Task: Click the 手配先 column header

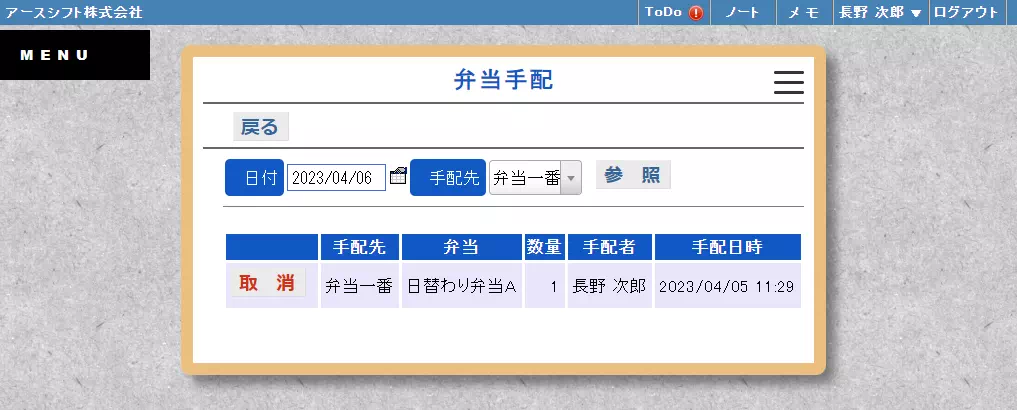Action: 359,247
